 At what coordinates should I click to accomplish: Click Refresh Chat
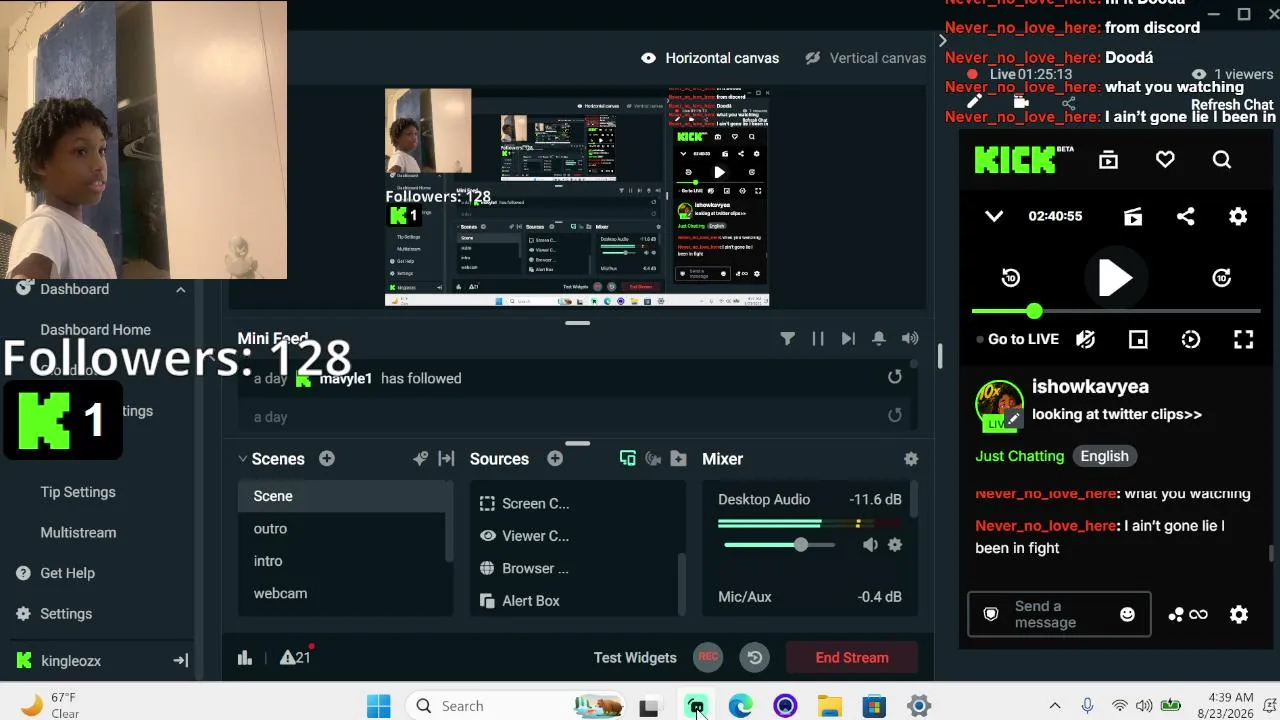(1232, 105)
